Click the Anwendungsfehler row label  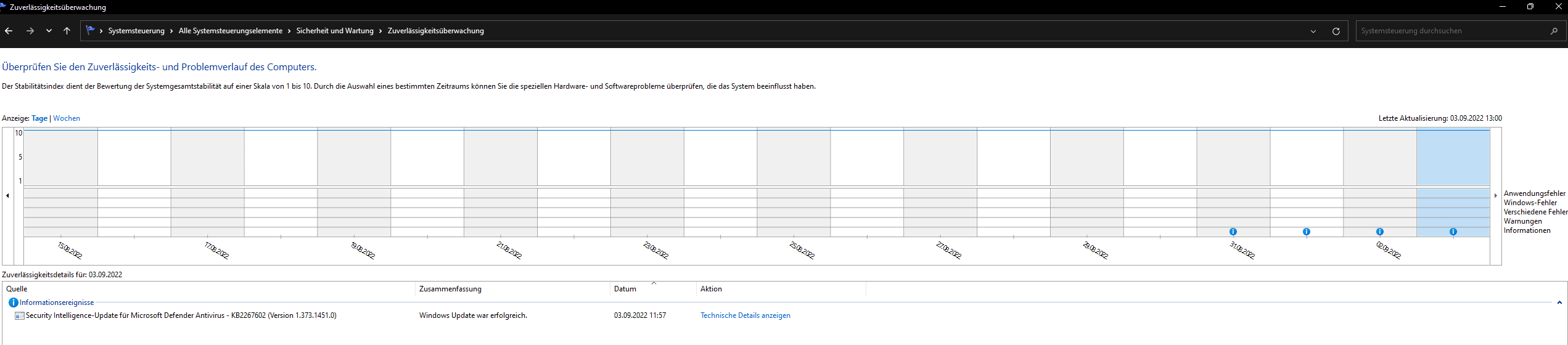[x=1535, y=193]
